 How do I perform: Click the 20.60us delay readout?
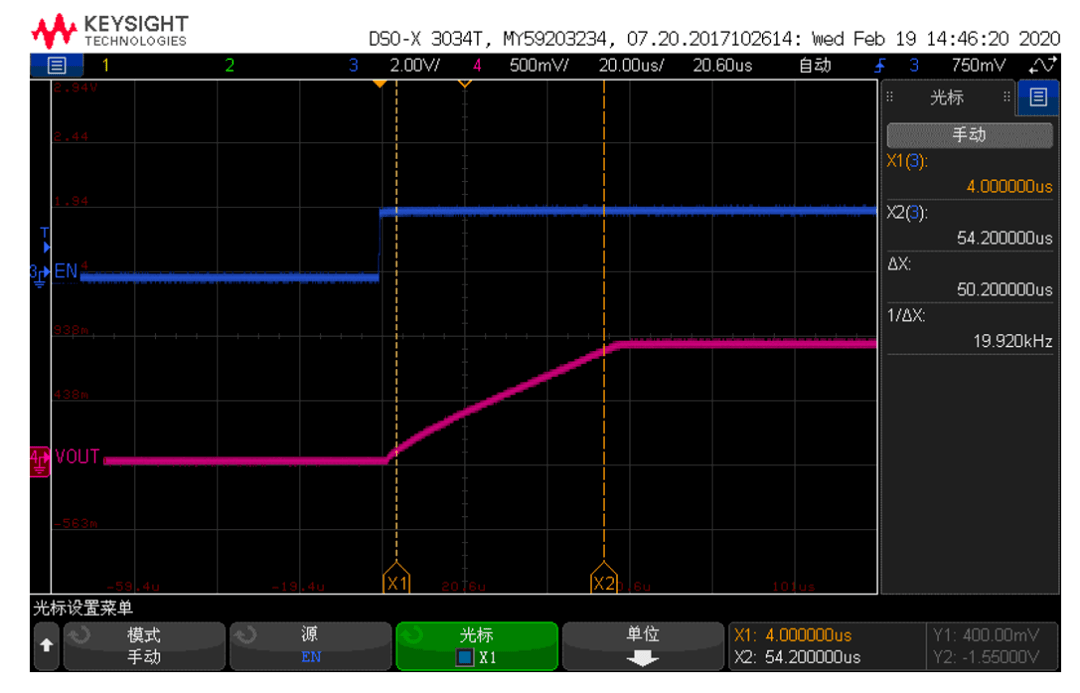(722, 65)
